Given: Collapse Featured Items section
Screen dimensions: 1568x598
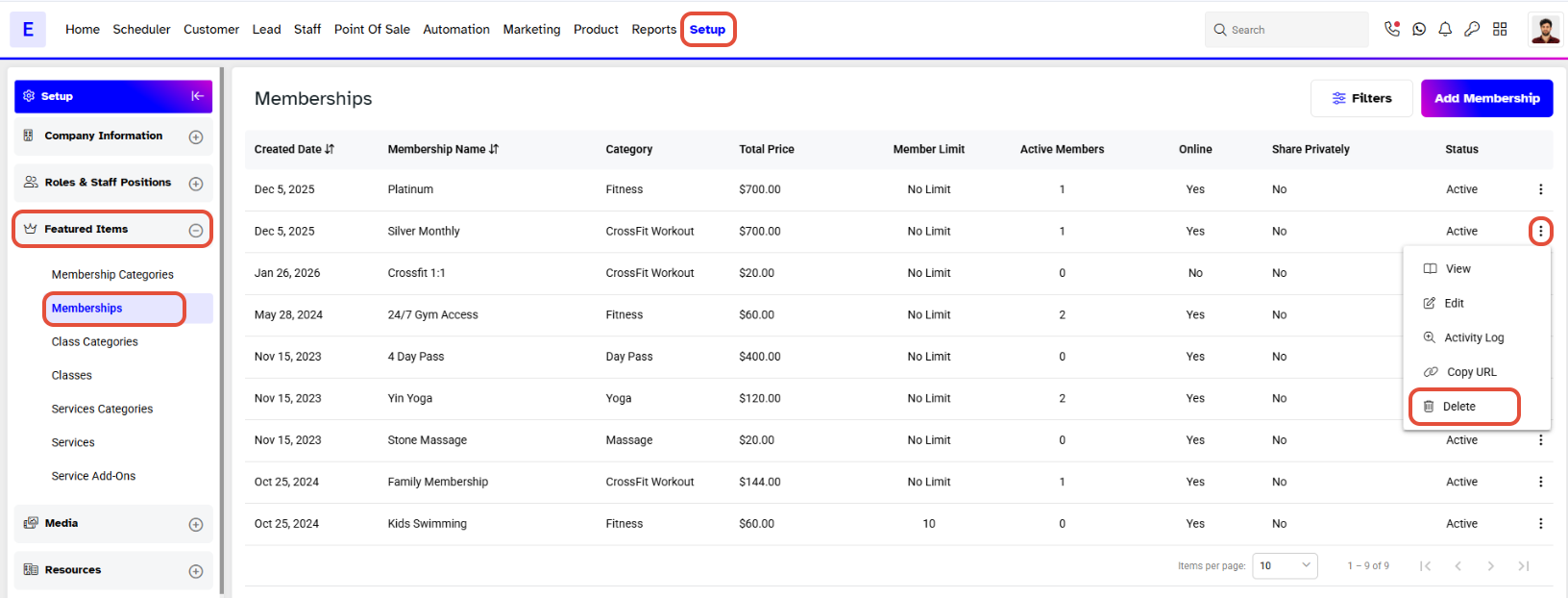Looking at the screenshot, I should (196, 230).
